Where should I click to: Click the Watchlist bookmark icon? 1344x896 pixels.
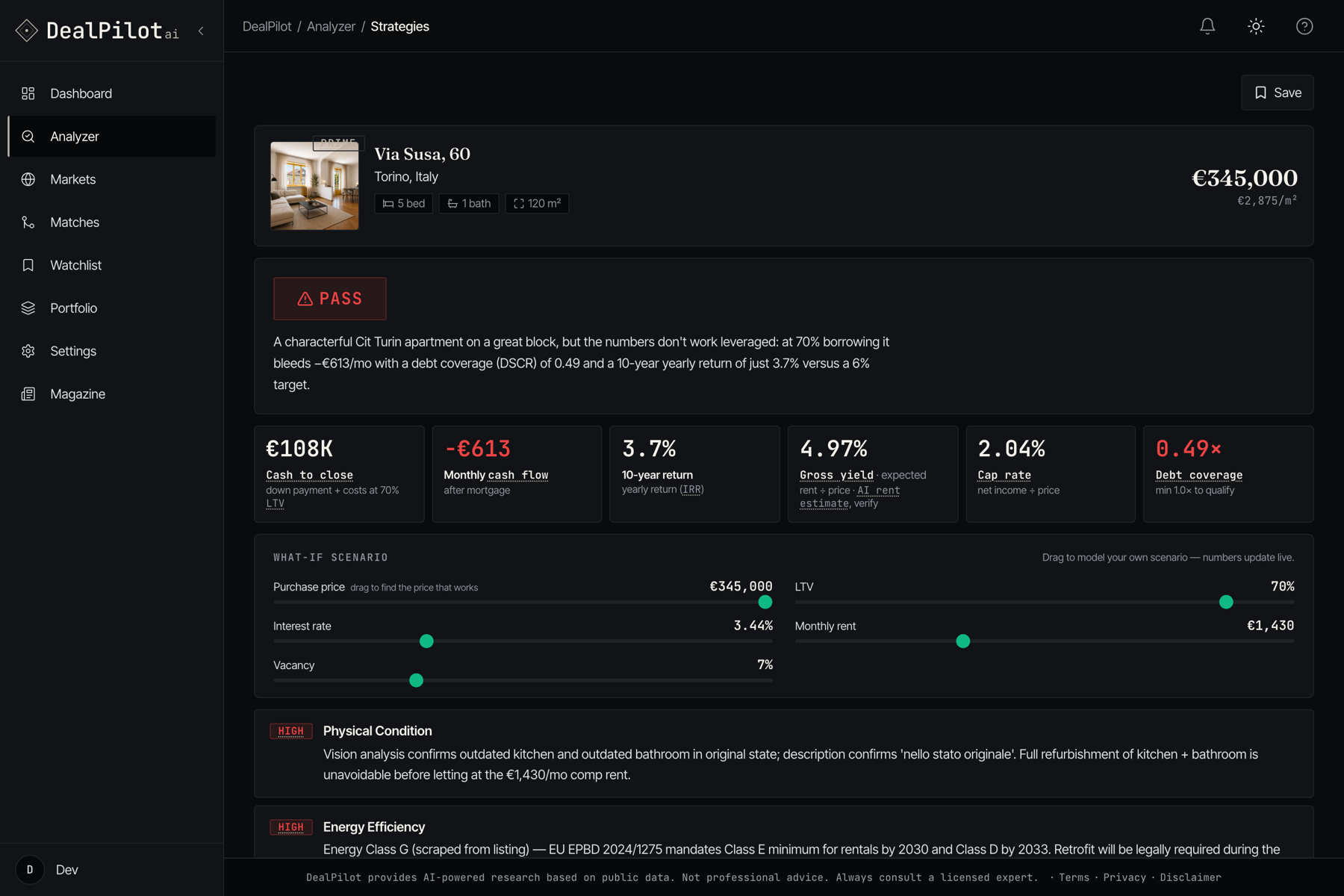coord(28,265)
